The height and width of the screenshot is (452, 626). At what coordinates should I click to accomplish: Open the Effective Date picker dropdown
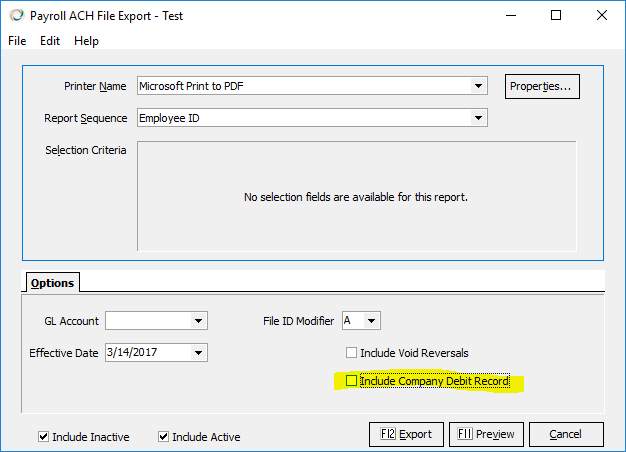click(199, 353)
